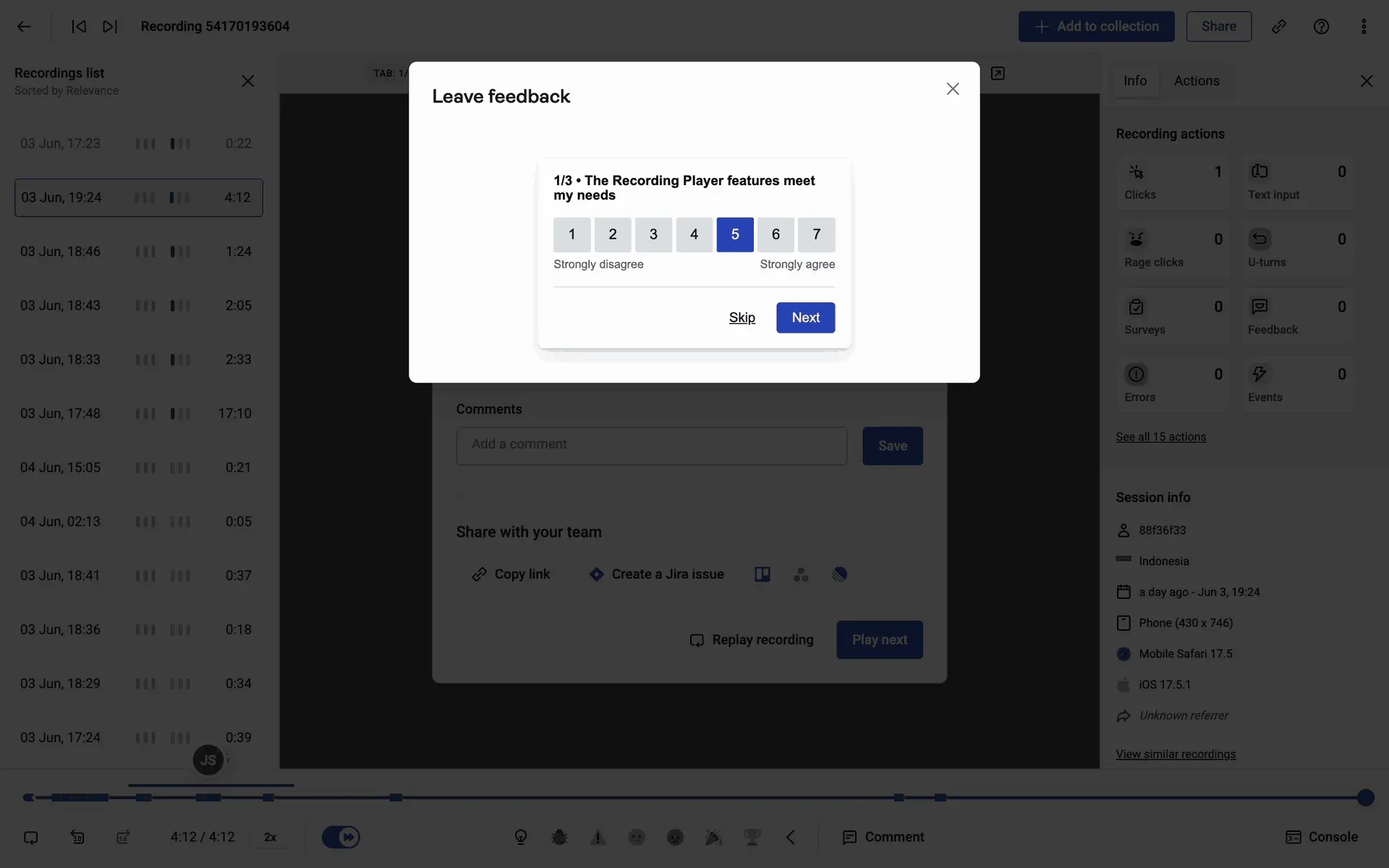Click the bug reaction icon
The height and width of the screenshot is (868, 1389).
pos(559,837)
